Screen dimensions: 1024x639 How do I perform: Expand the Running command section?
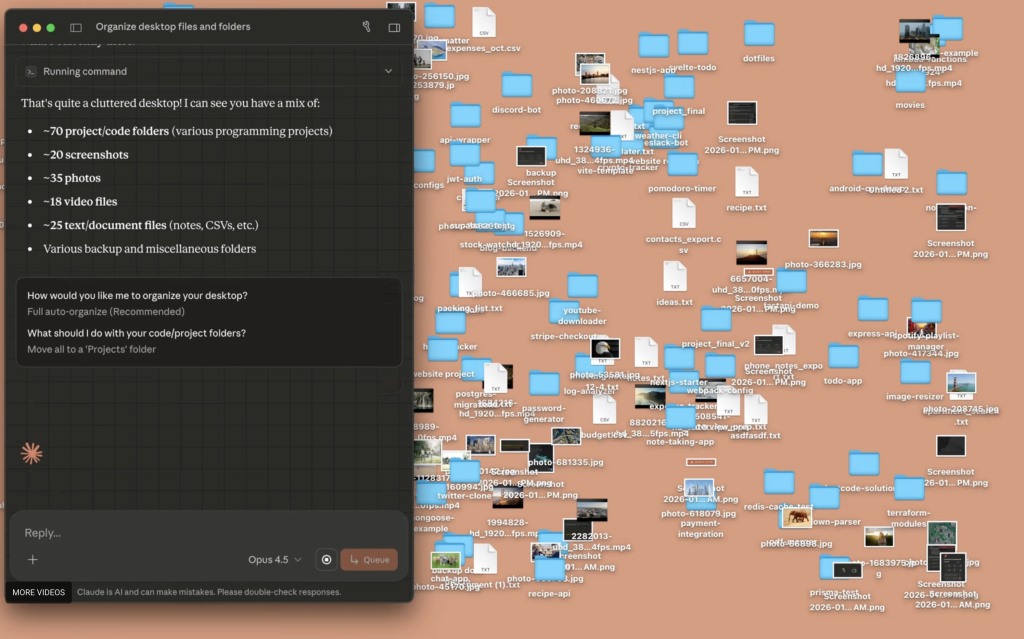tap(389, 71)
